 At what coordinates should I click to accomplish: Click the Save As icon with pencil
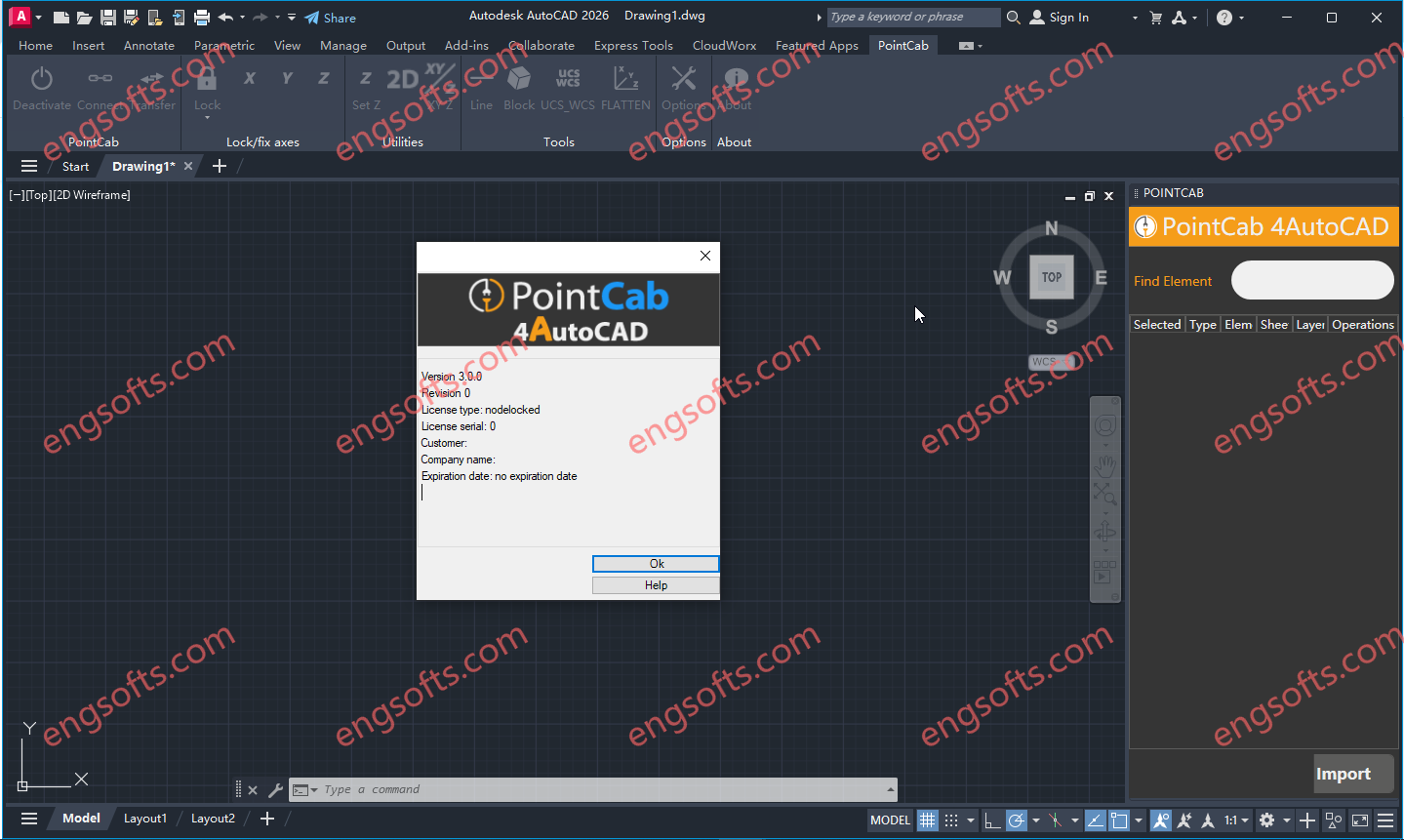131,18
